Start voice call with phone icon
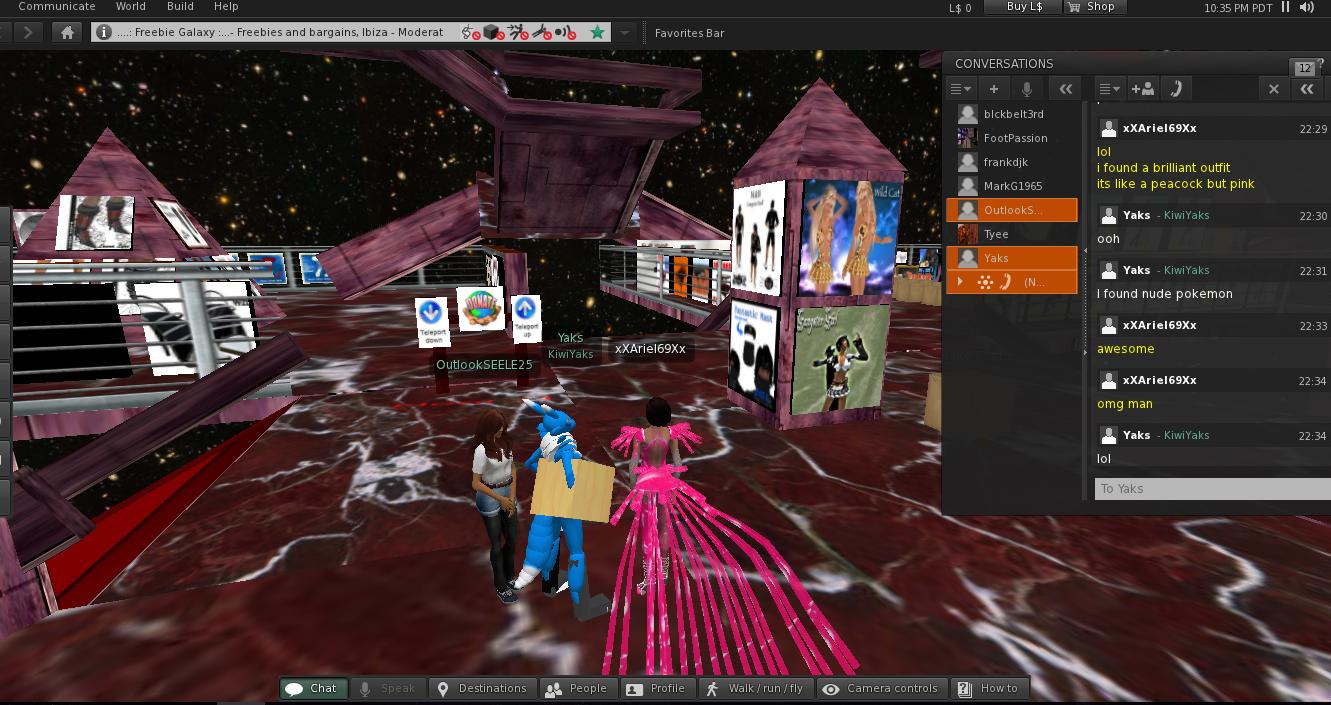1331x705 pixels. pyautogui.click(x=1176, y=89)
